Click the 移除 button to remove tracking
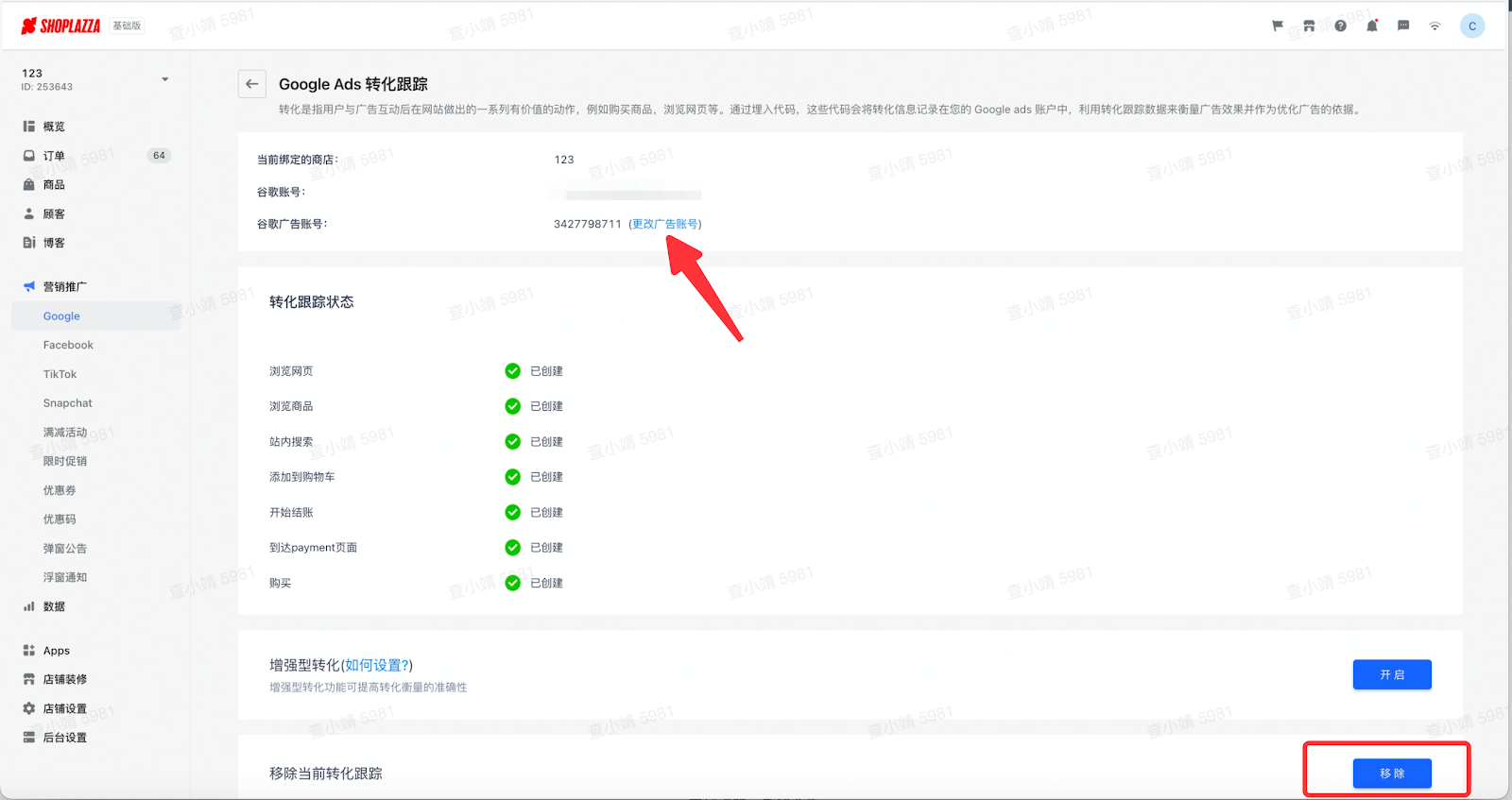This screenshot has height=800, width=1512. point(1391,774)
